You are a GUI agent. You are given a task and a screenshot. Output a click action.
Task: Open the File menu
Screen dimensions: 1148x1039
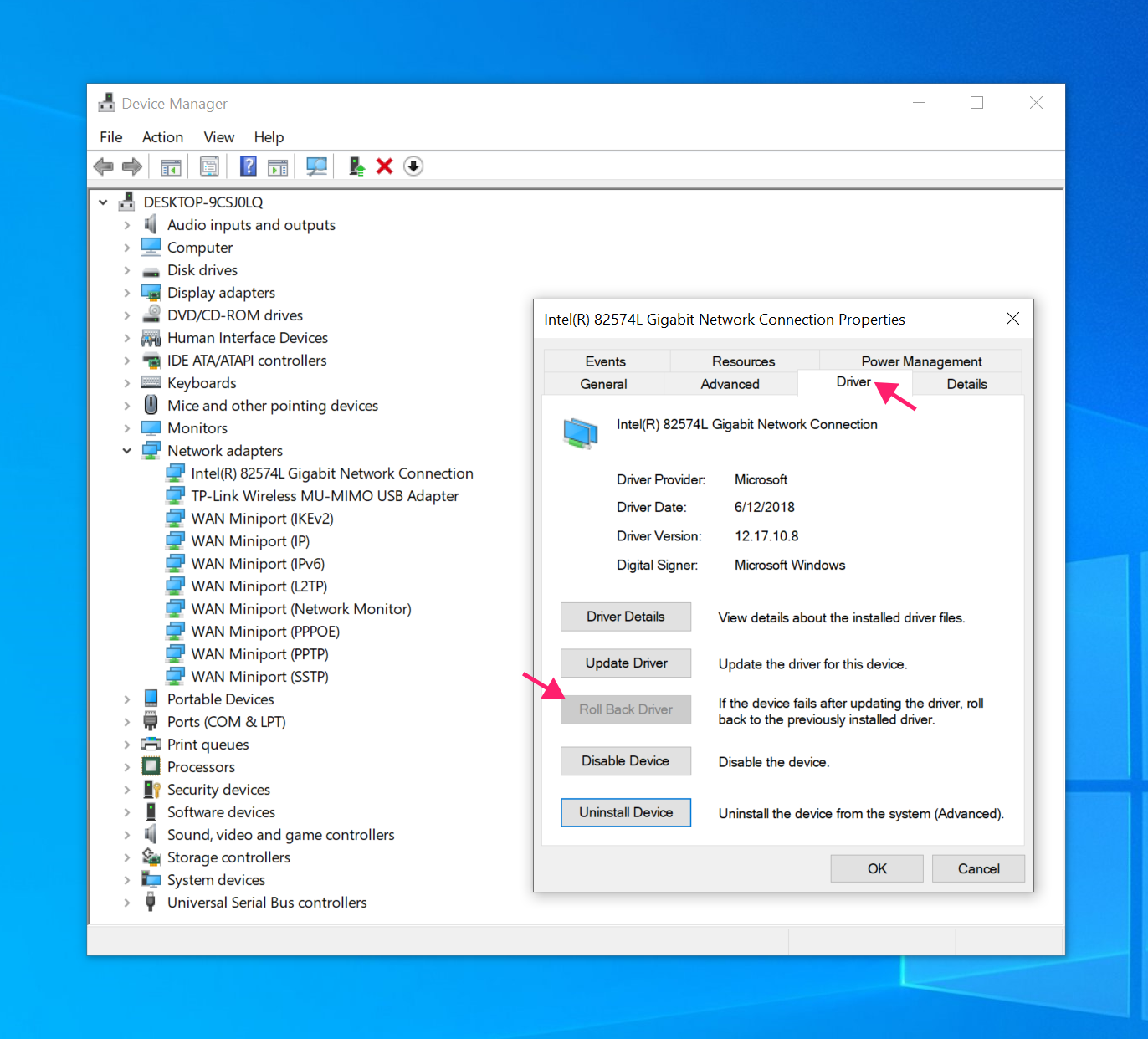pos(111,137)
